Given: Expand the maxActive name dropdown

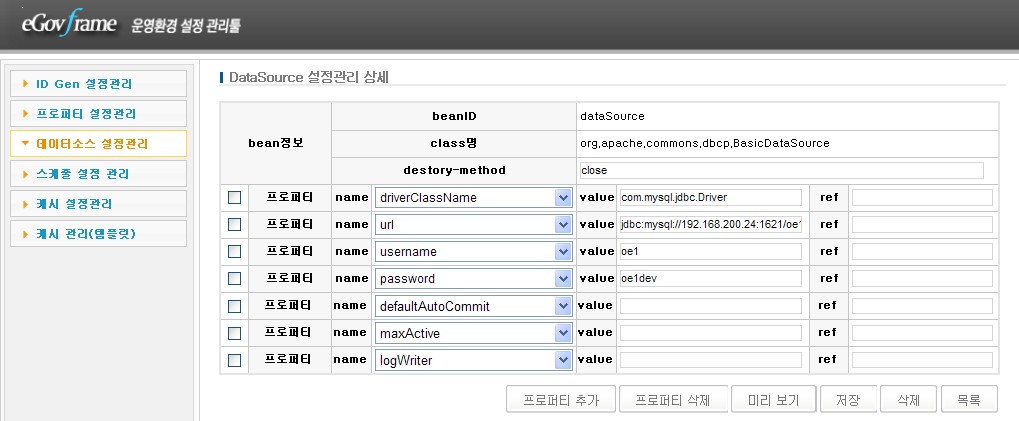Looking at the screenshot, I should coord(562,333).
